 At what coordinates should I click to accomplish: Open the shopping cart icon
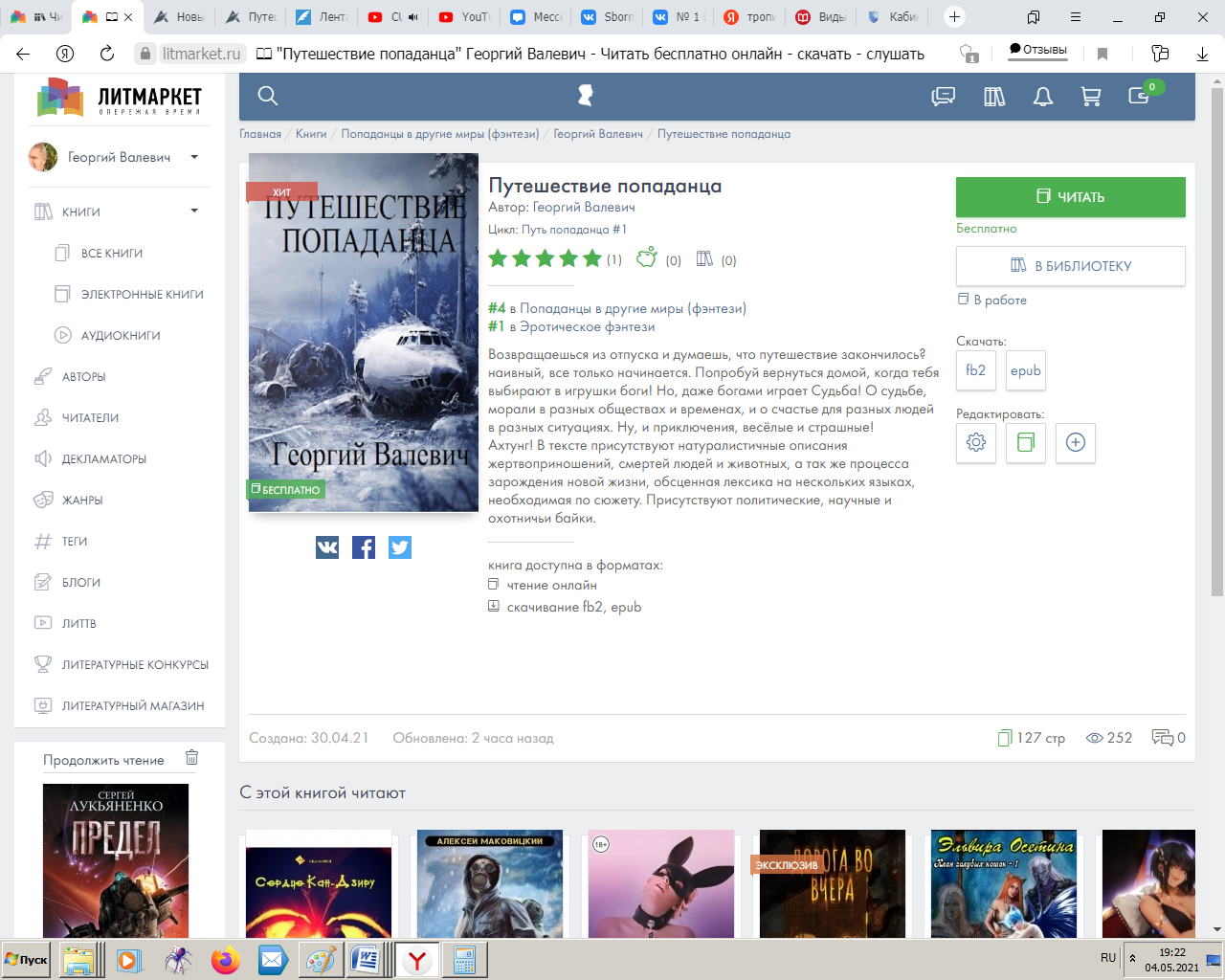point(1090,96)
